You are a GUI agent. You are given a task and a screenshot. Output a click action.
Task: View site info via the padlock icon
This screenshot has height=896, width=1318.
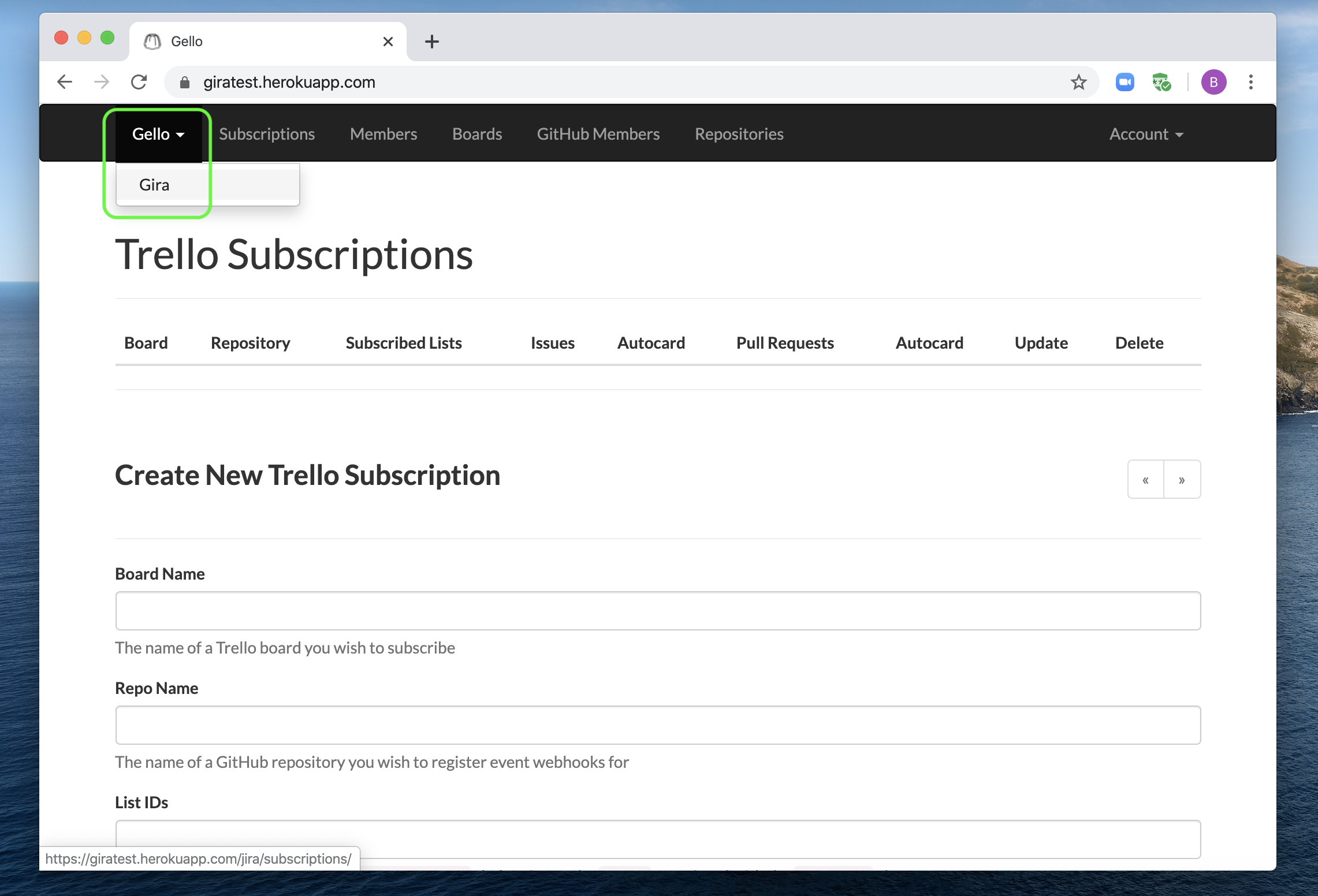[185, 82]
